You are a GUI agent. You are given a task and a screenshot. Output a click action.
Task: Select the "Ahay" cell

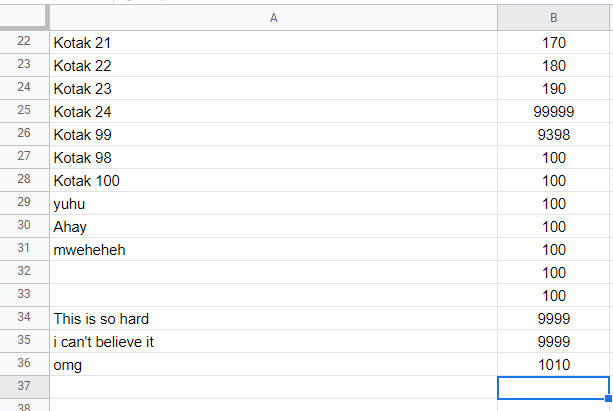point(273,227)
